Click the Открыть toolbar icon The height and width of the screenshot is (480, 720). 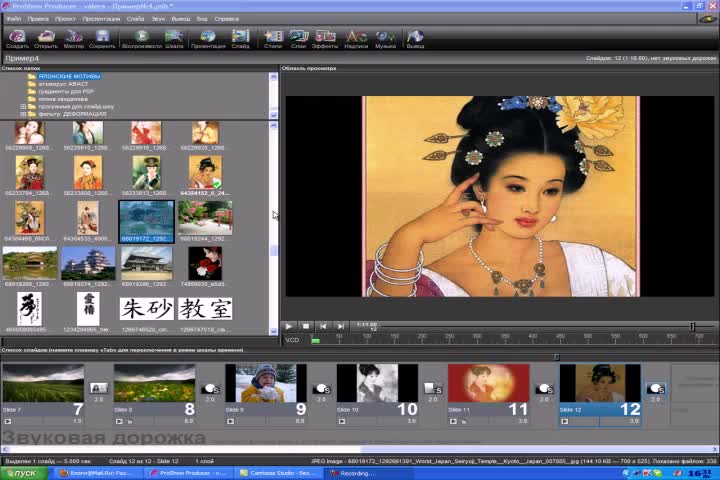click(45, 39)
